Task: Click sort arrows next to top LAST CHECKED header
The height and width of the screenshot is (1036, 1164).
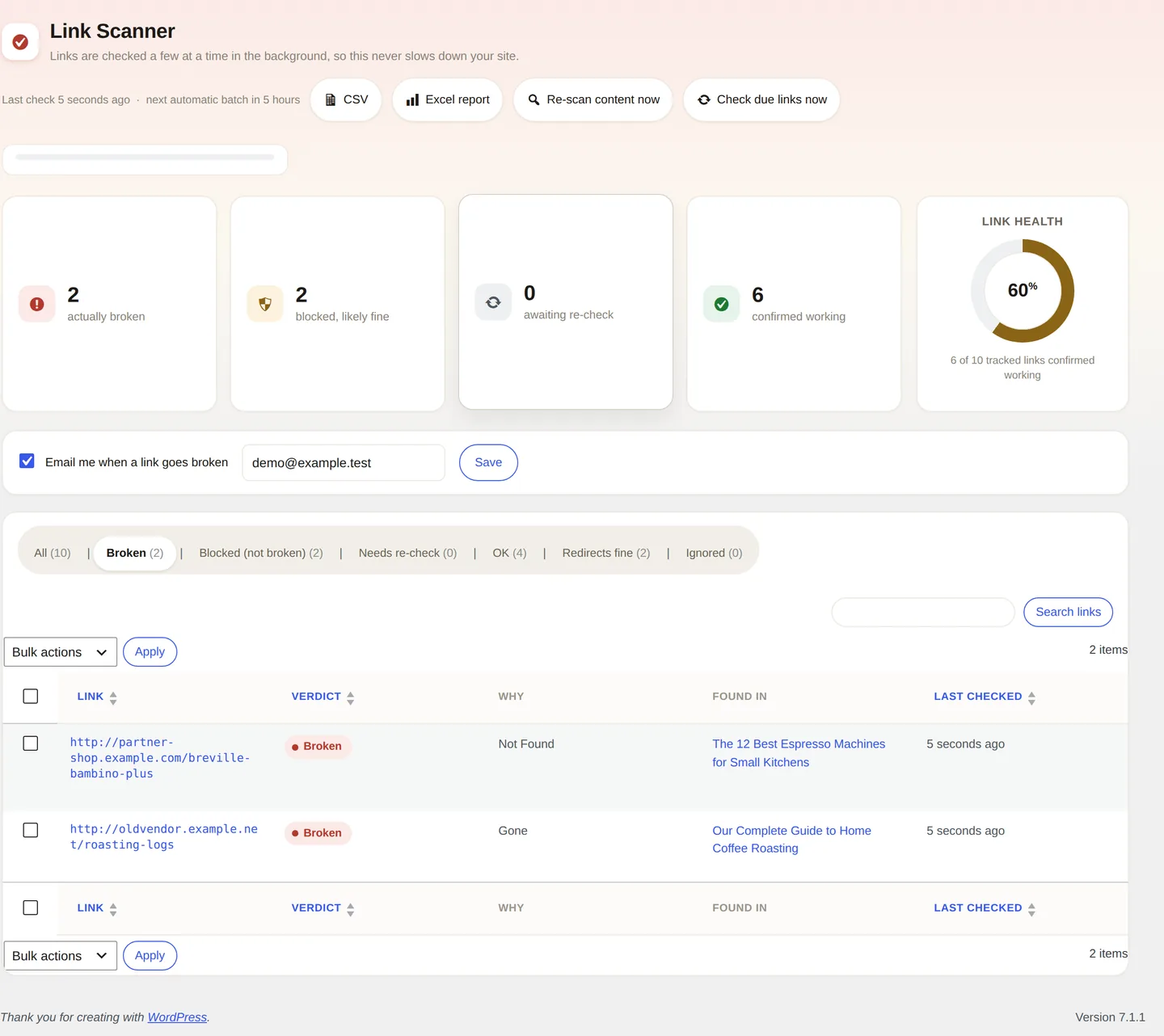Action: click(1031, 697)
